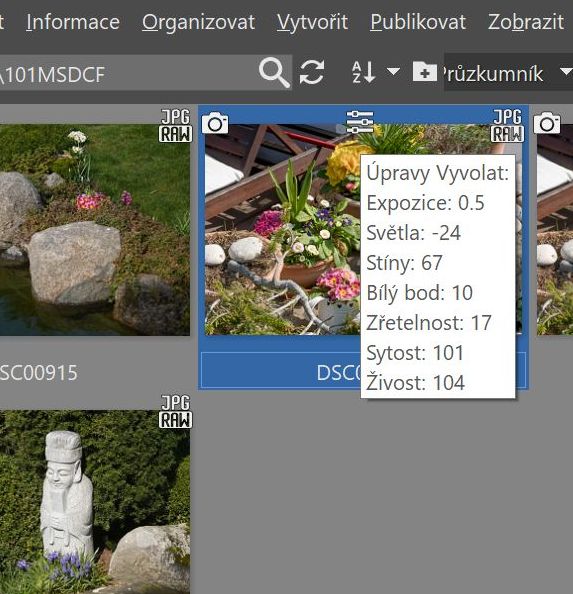Click the develop adjustments sliders icon on thumbnail
Viewport: 573px width, 594px height.
click(x=360, y=122)
